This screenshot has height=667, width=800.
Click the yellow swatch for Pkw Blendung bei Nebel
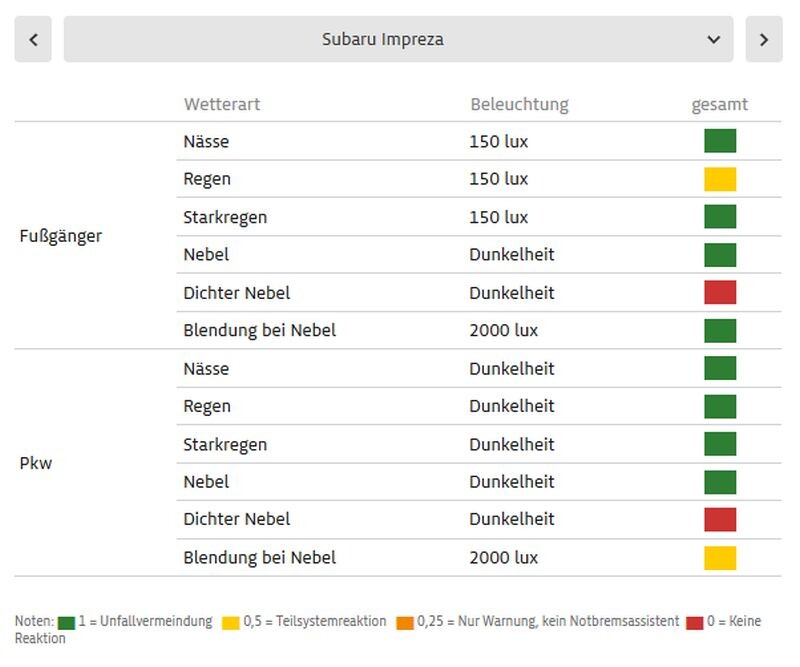pos(720,557)
